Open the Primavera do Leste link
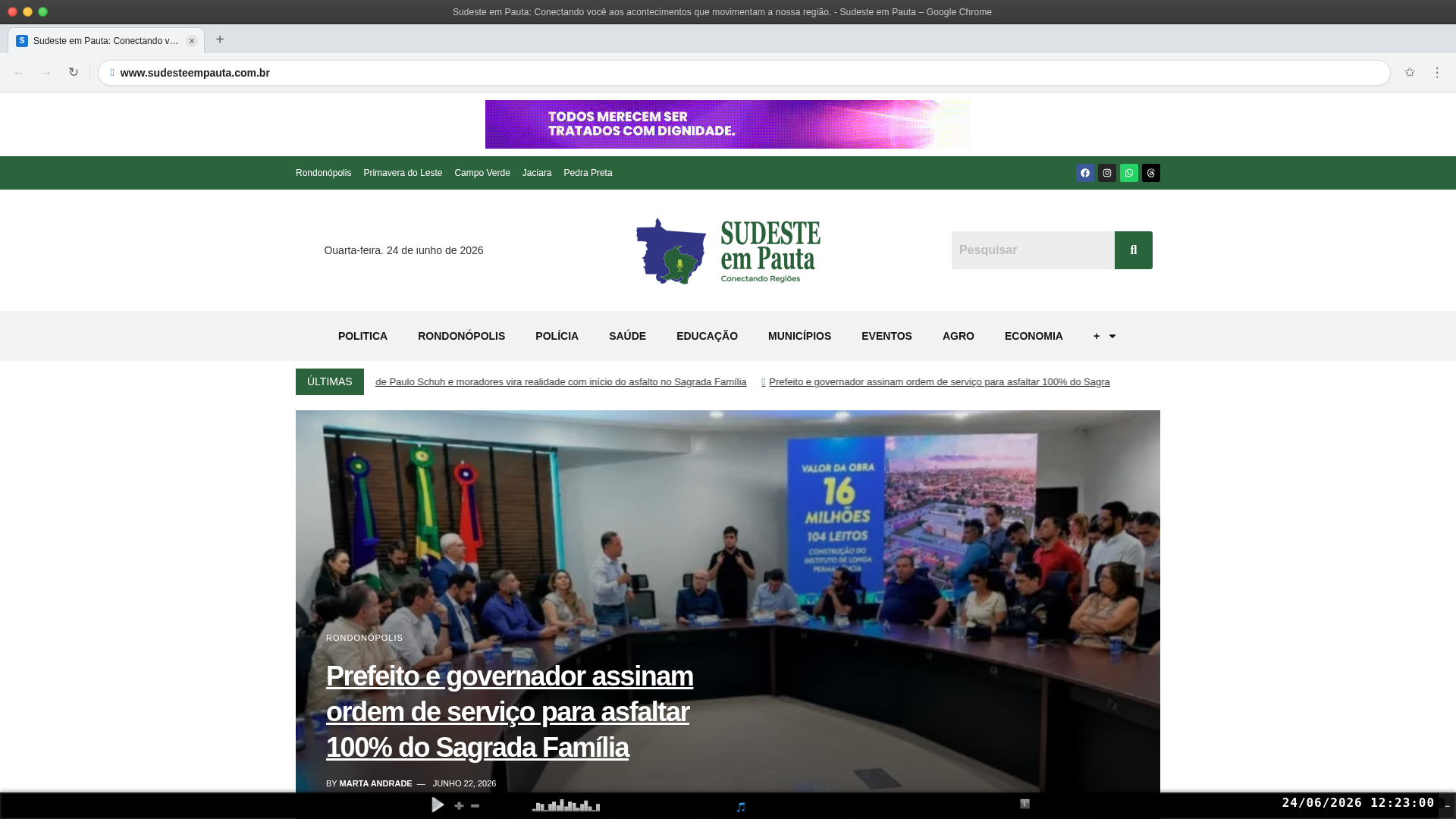Image resolution: width=1456 pixels, height=819 pixels. tap(403, 173)
